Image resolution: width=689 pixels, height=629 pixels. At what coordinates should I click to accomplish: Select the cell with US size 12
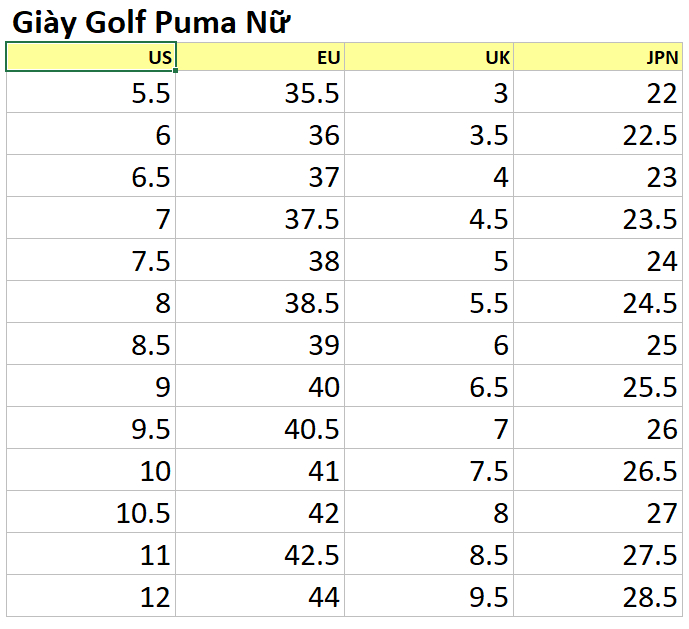(91, 596)
